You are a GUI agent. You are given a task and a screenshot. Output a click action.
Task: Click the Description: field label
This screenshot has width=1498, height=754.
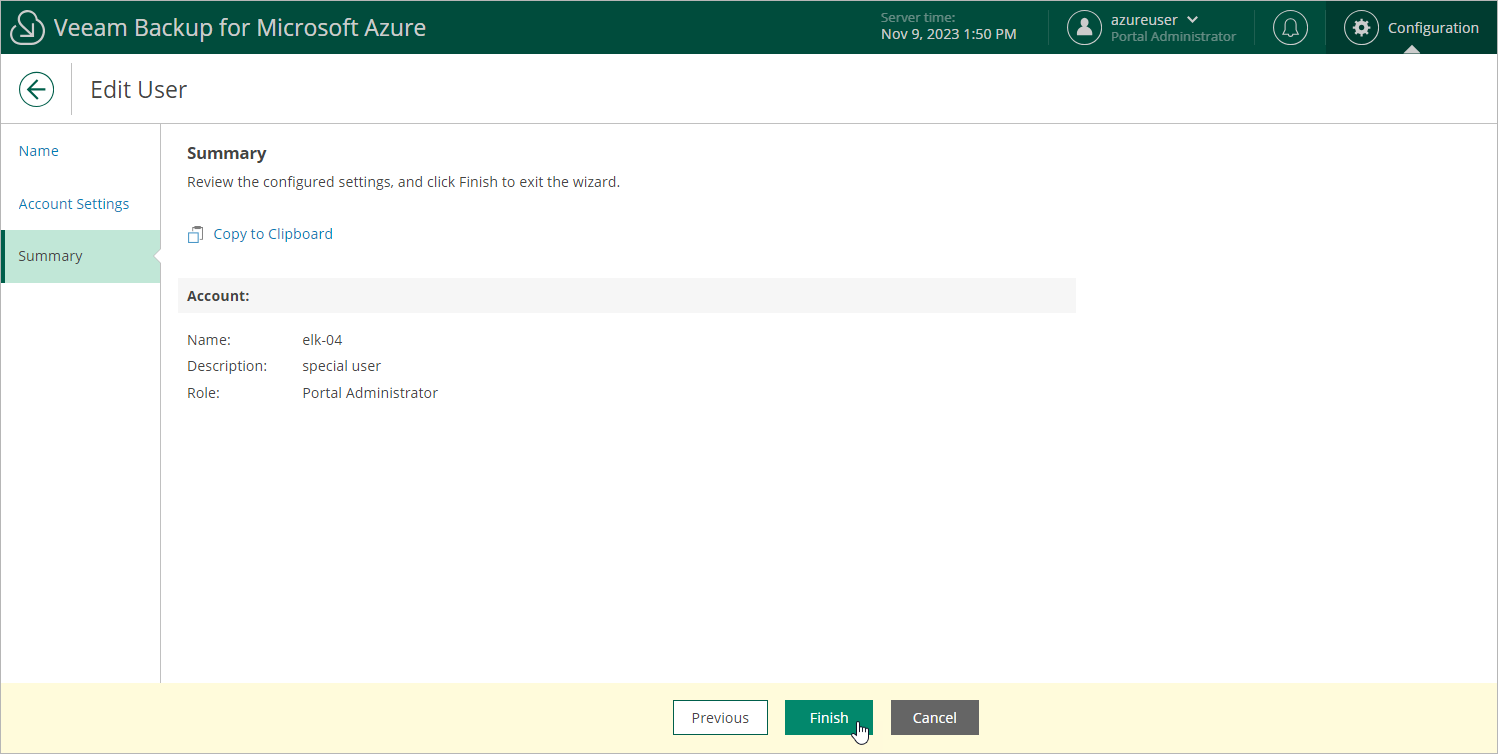227,366
